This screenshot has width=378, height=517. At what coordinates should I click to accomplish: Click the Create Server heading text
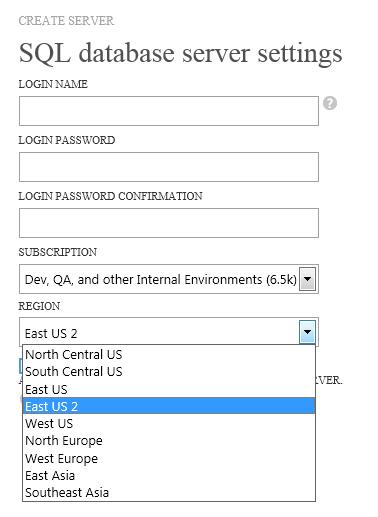[x=66, y=21]
